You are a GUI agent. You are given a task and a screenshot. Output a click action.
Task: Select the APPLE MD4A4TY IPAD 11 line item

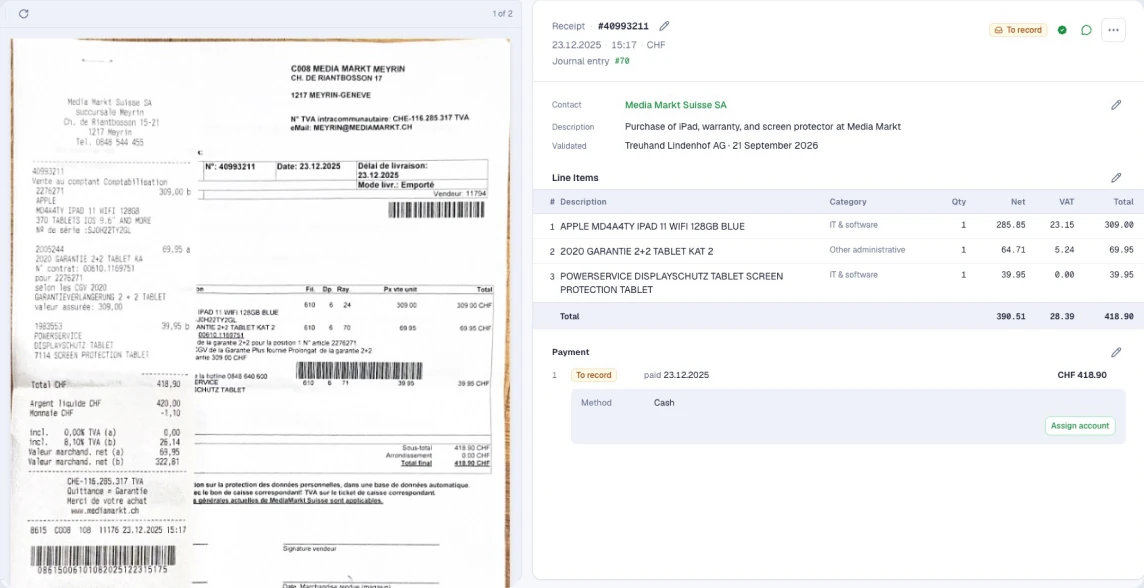pos(838,226)
